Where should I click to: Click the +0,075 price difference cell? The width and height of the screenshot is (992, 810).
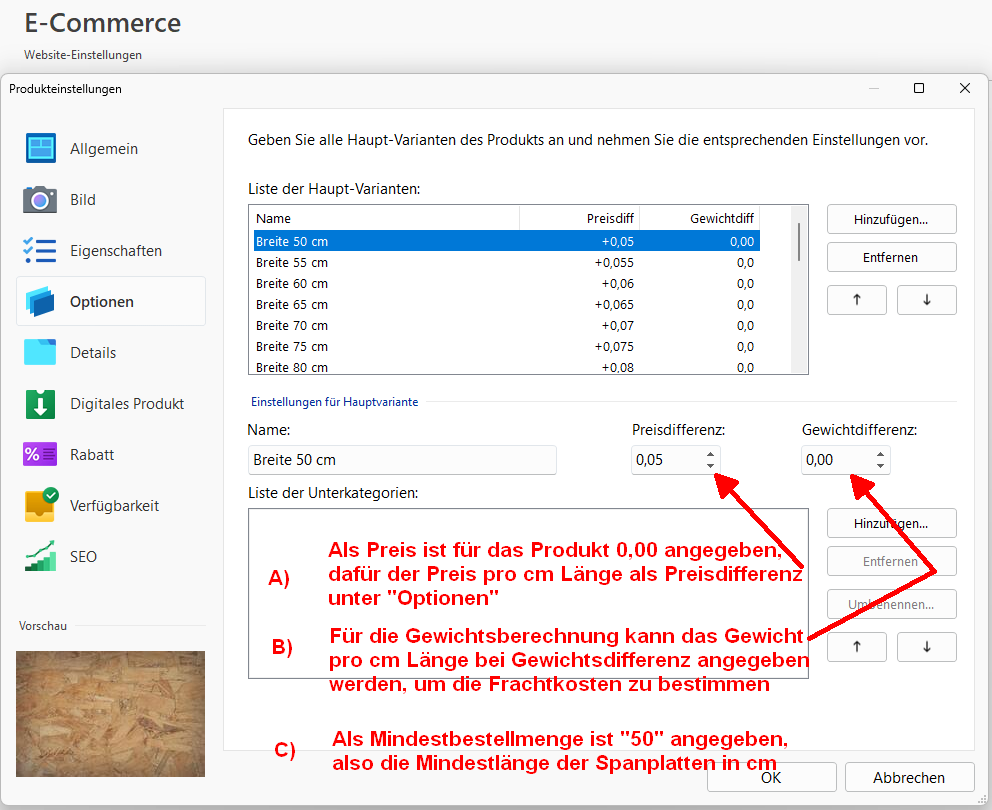(x=614, y=346)
